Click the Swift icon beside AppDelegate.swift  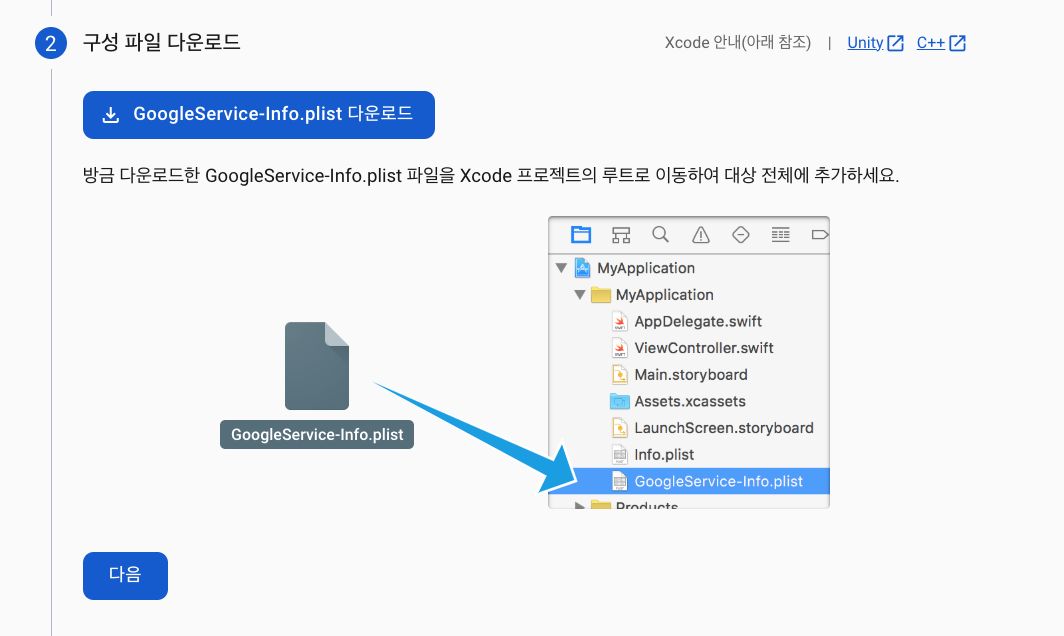620,321
